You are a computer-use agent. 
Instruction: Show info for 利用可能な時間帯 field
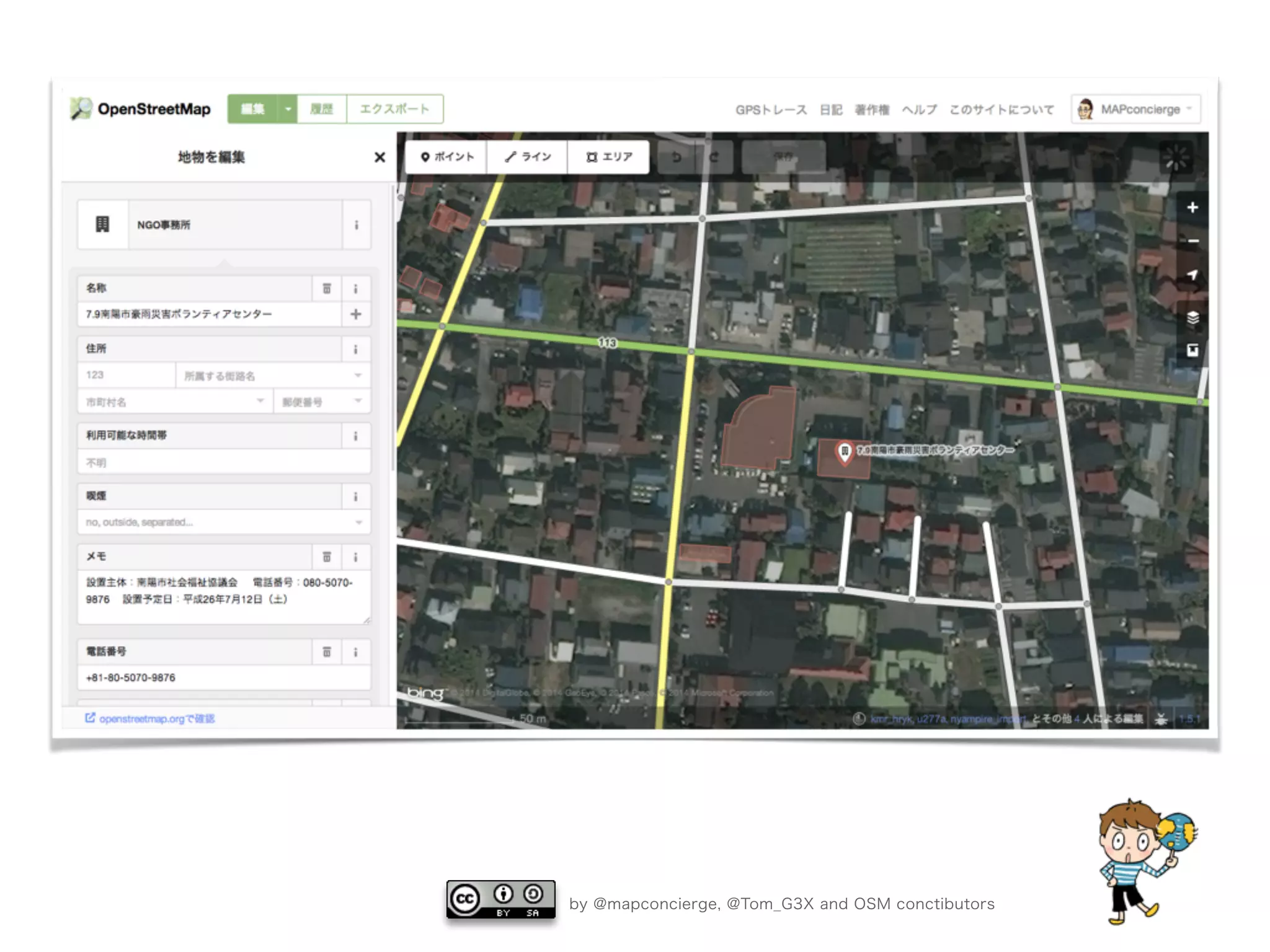[355, 436]
